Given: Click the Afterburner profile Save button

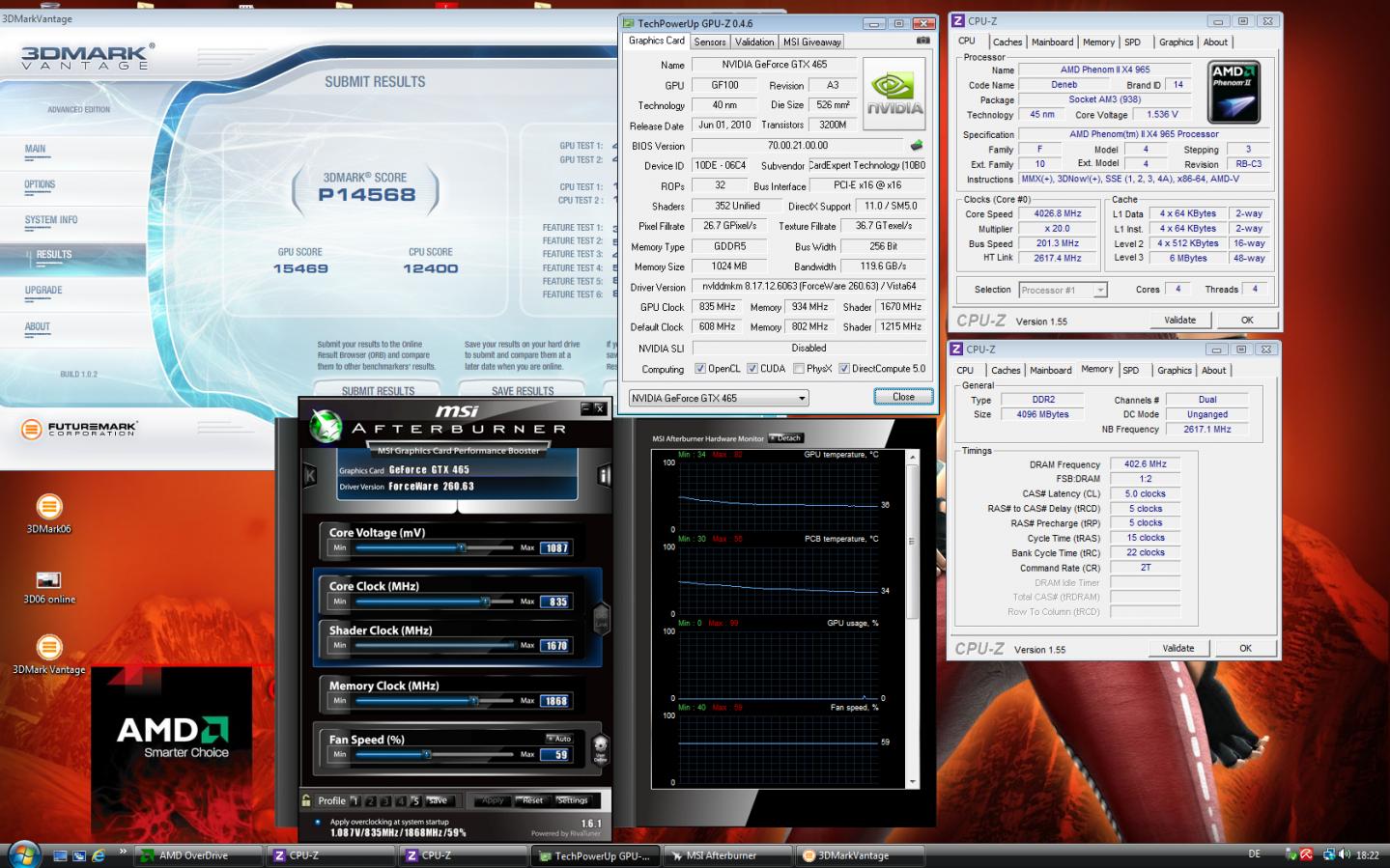Looking at the screenshot, I should [439, 800].
